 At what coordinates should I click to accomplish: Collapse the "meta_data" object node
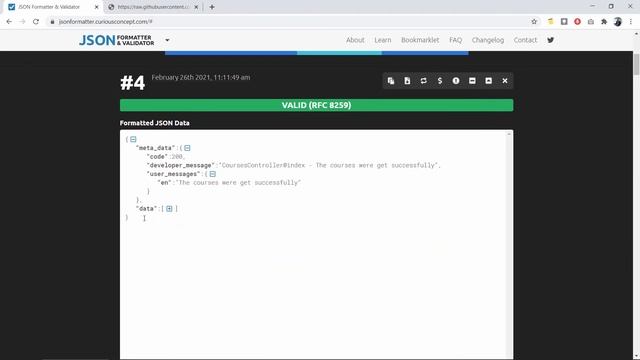pyautogui.click(x=187, y=148)
